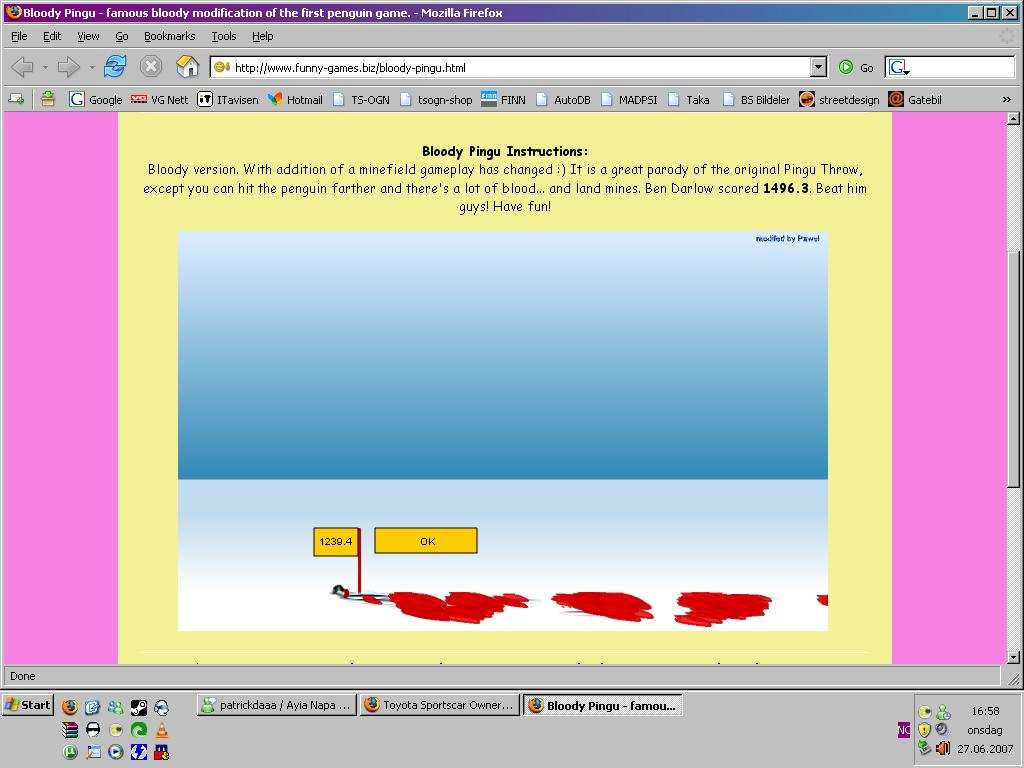Click the Reload page icon
This screenshot has height=768, width=1024.
[x=115, y=67]
